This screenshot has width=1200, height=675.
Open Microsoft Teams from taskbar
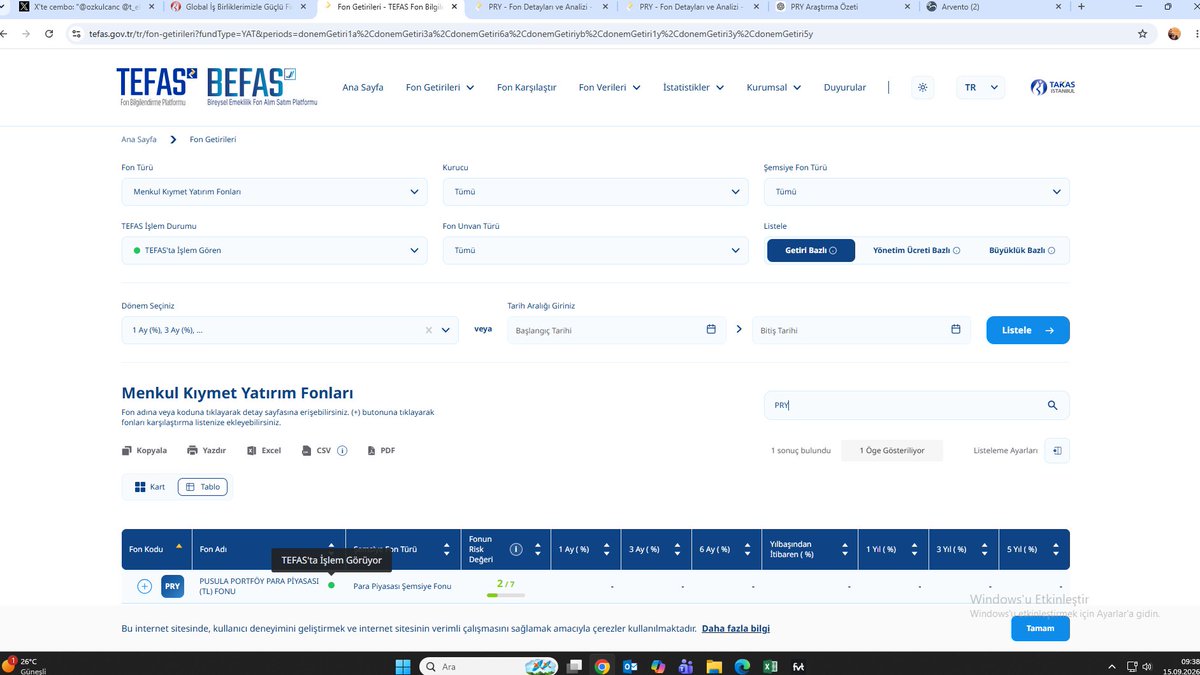[686, 666]
